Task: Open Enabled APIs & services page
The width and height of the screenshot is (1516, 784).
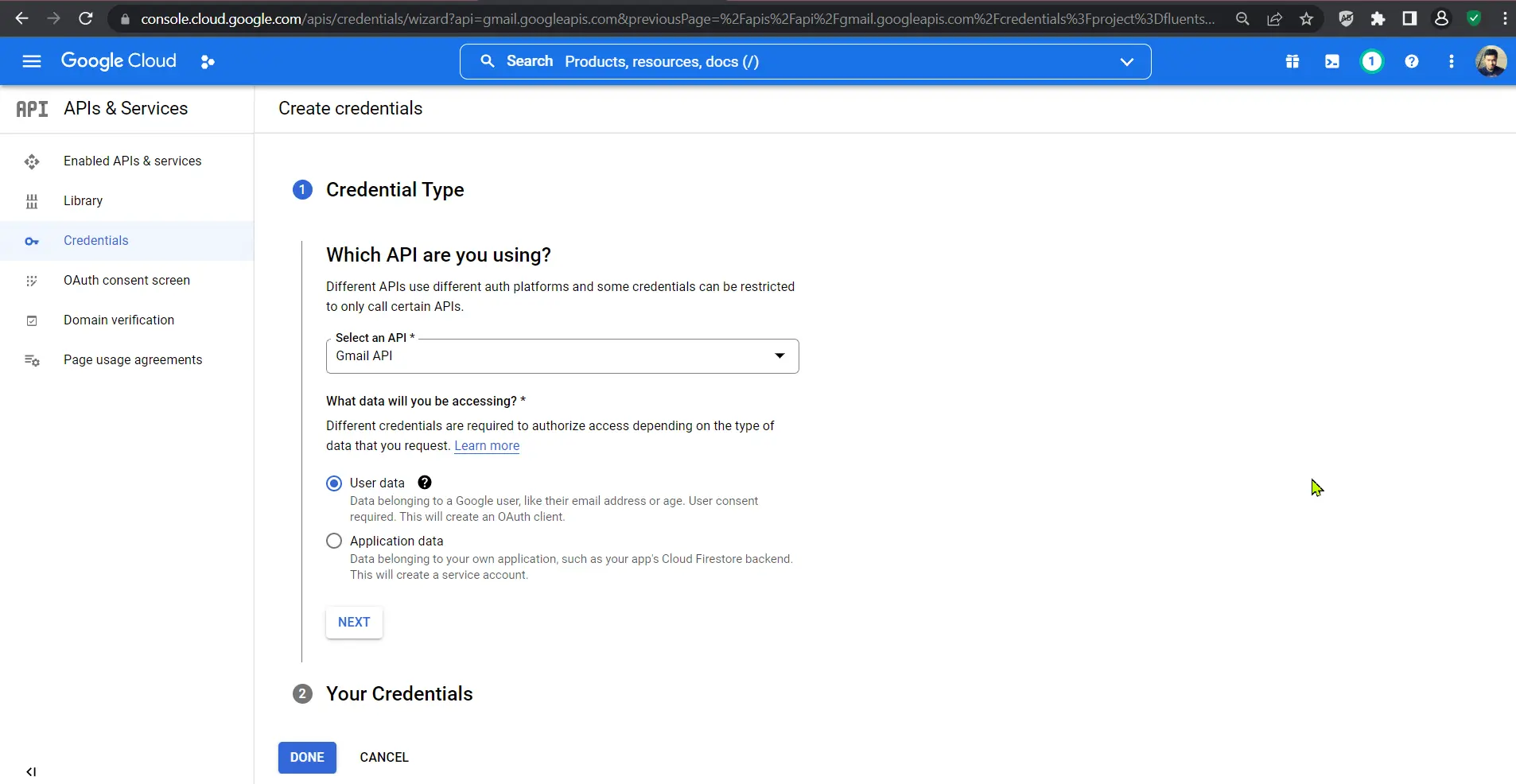Action: [x=132, y=161]
